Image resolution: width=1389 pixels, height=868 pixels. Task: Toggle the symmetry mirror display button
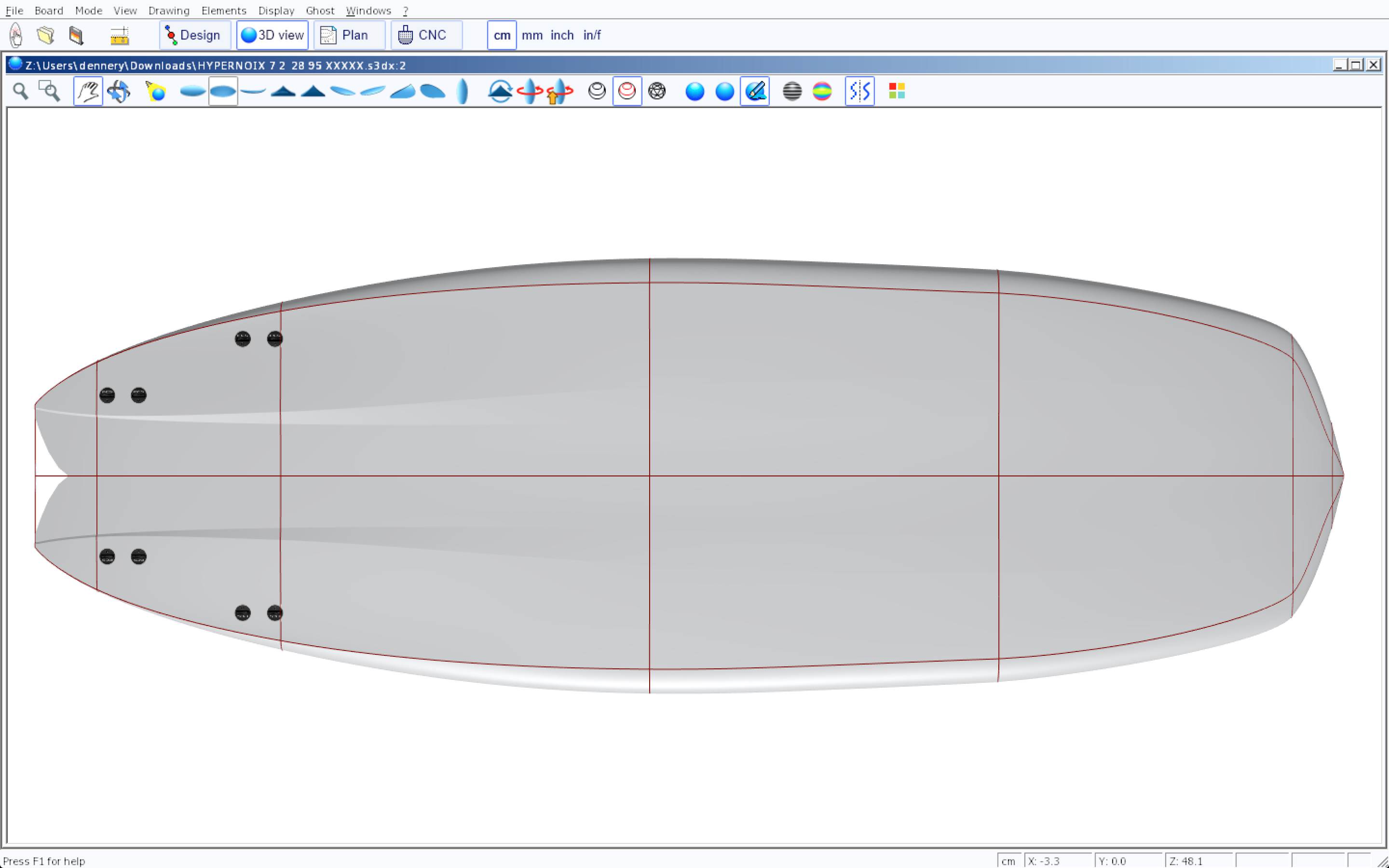click(x=859, y=91)
